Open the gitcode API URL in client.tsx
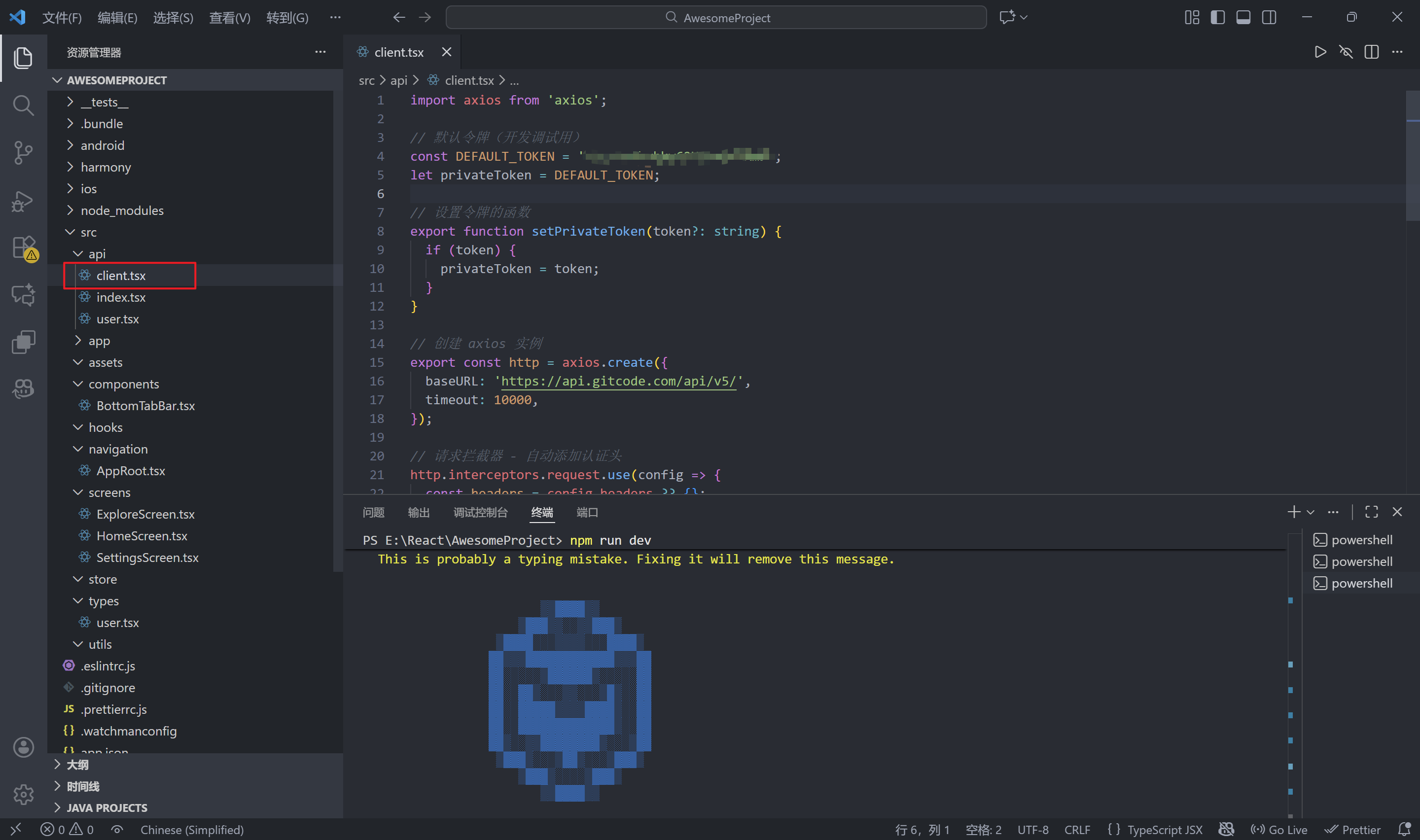The image size is (1420, 840). point(619,381)
